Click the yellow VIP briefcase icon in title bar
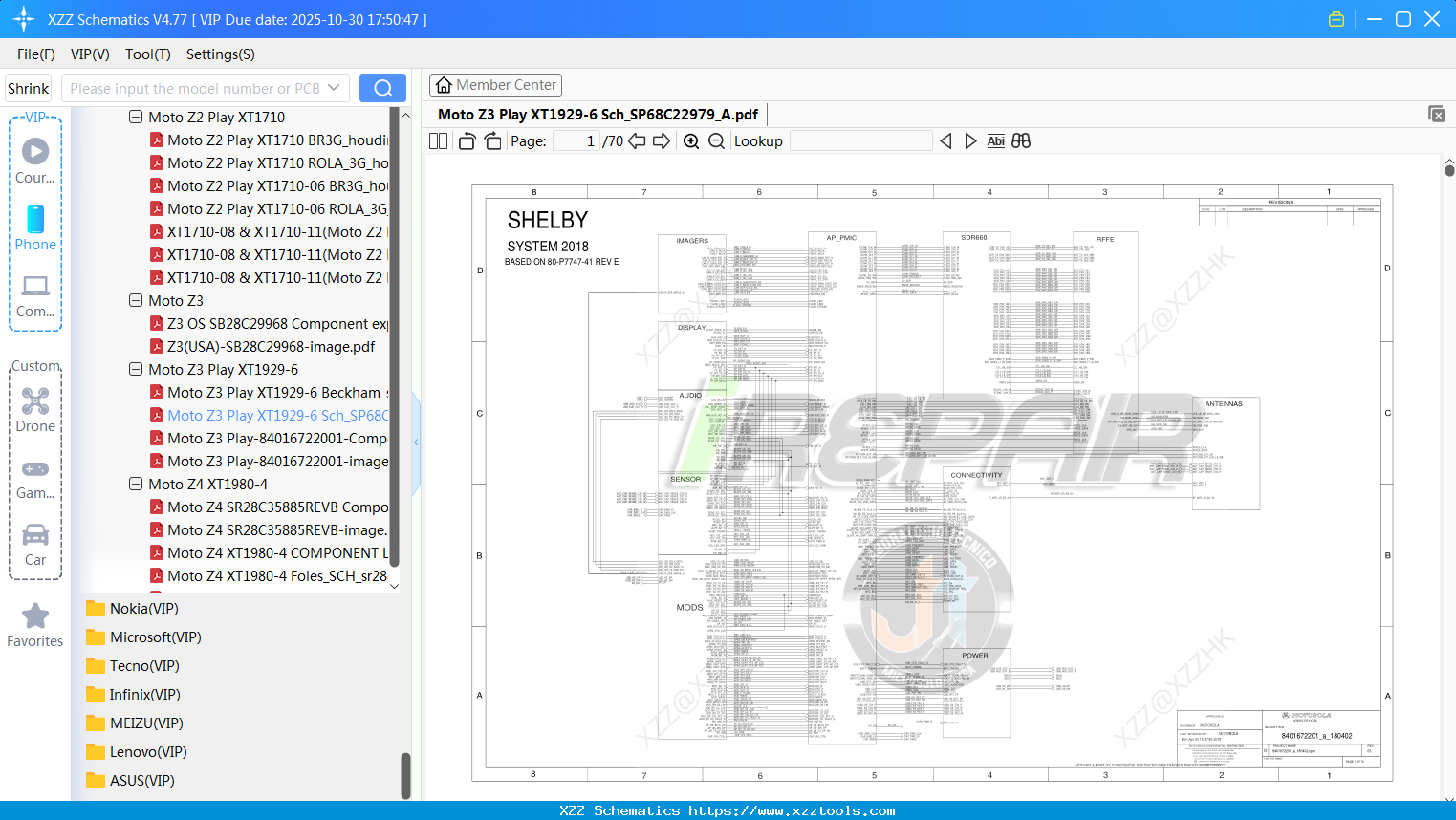 pos(1336,19)
